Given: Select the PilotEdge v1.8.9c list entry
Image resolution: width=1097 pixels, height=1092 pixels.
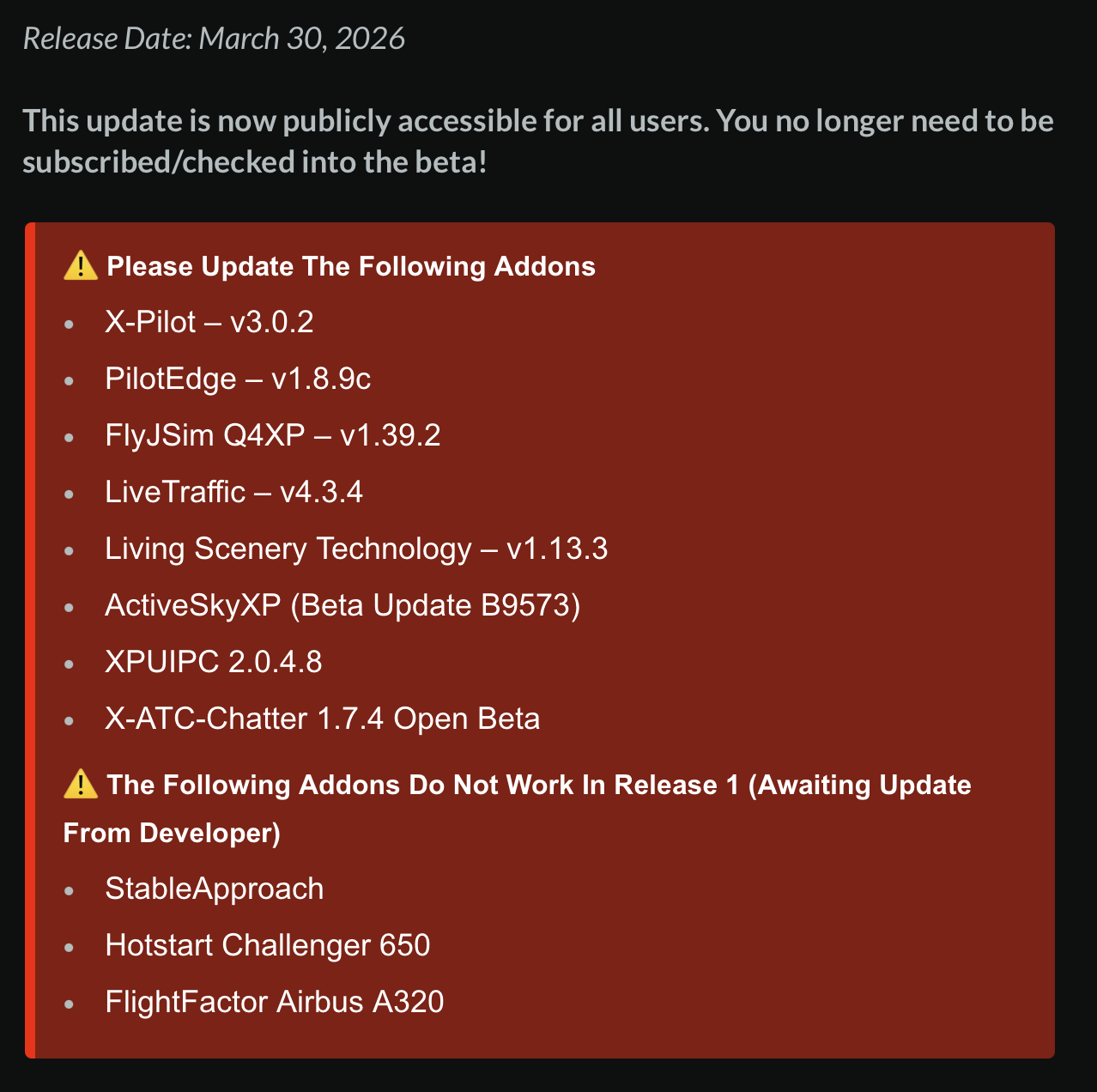Looking at the screenshot, I should pos(238,379).
